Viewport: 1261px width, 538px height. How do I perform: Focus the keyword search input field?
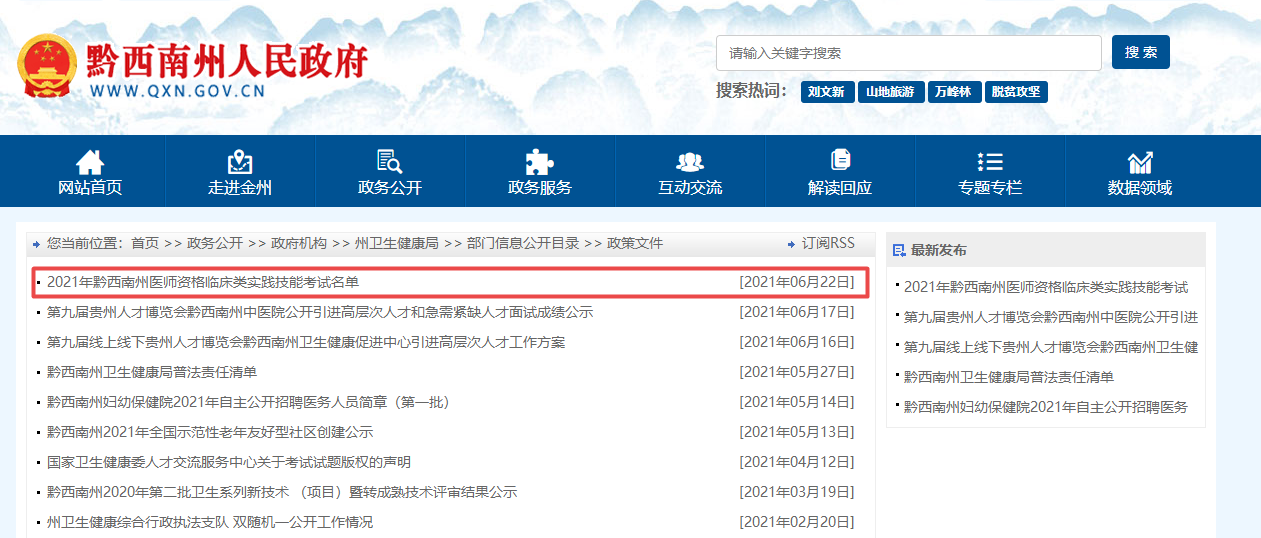click(908, 53)
